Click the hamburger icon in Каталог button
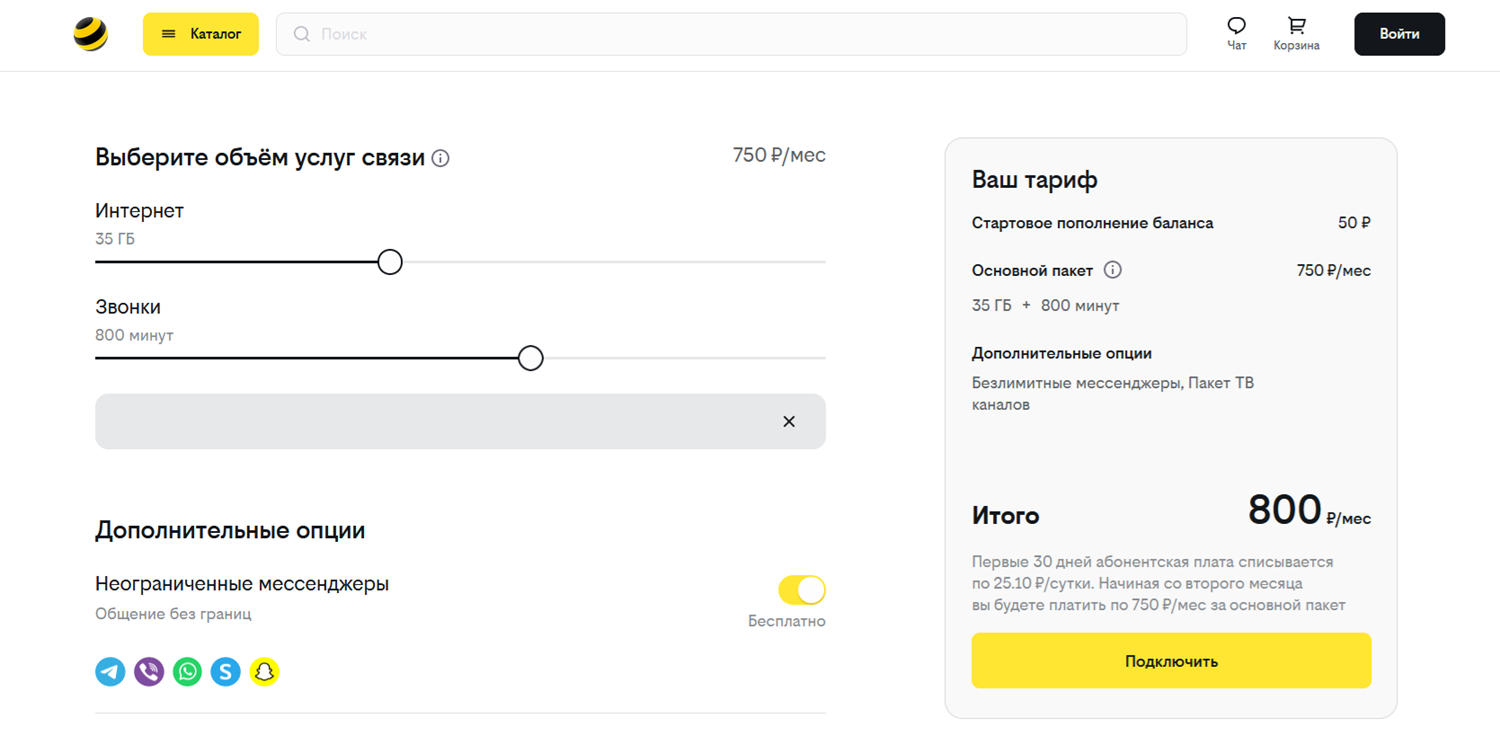 (x=169, y=34)
